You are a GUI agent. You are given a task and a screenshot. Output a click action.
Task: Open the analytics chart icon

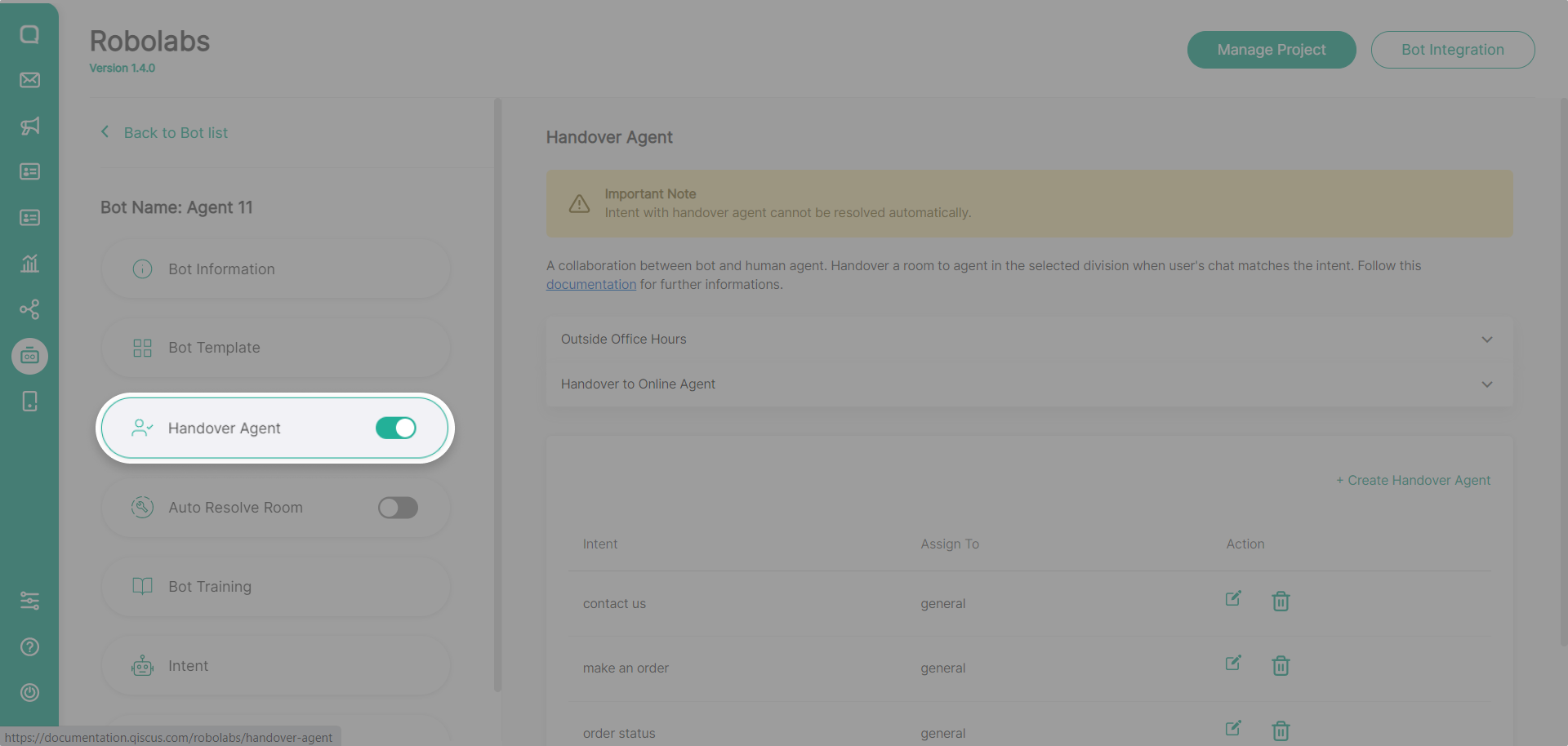pos(29,264)
